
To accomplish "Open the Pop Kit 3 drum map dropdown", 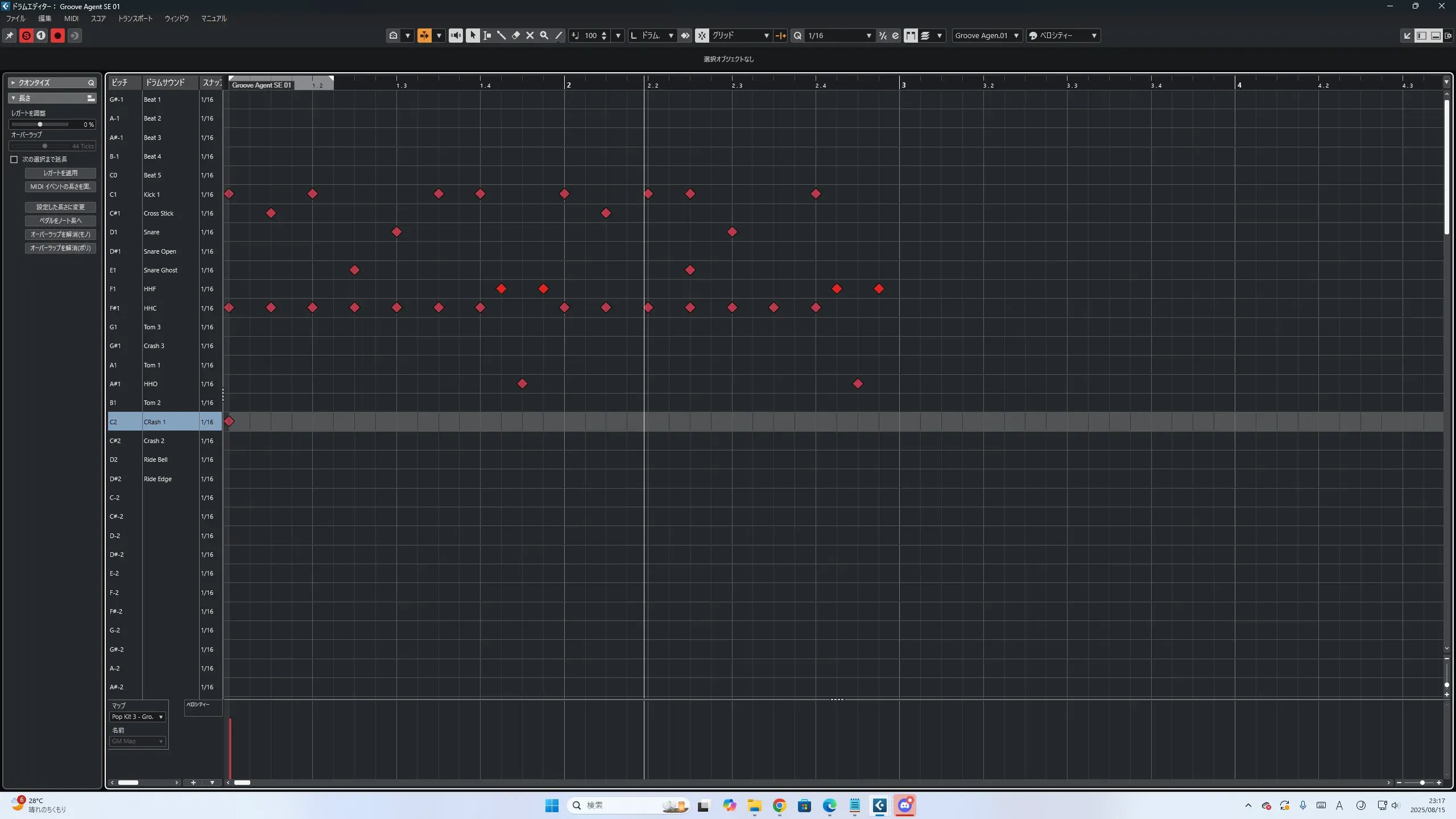I will (x=138, y=717).
